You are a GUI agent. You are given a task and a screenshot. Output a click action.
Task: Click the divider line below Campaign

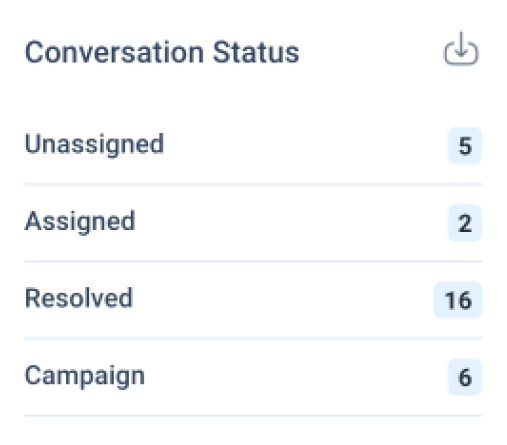point(253,416)
